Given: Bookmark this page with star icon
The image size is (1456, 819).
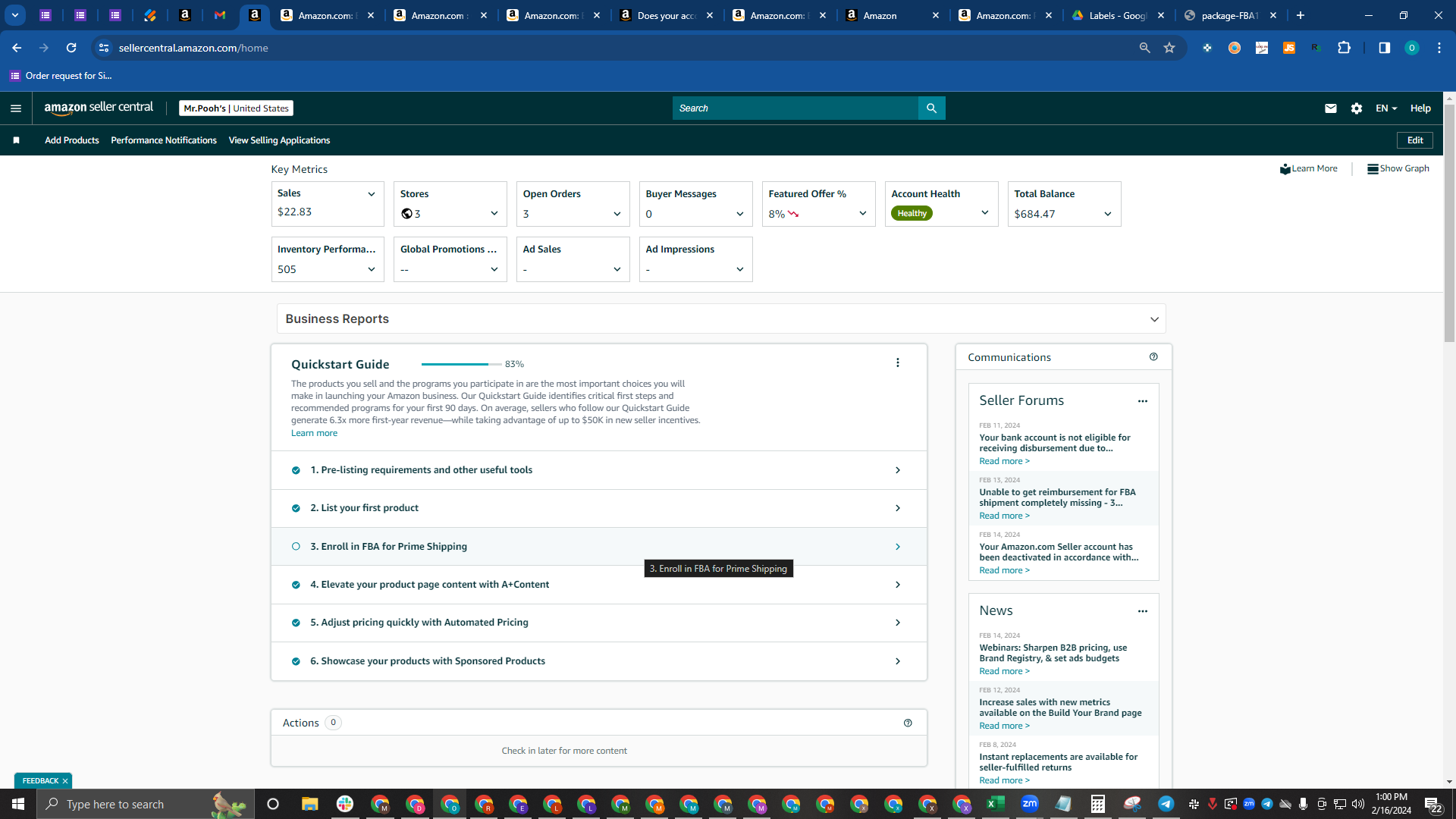Looking at the screenshot, I should tap(1169, 48).
